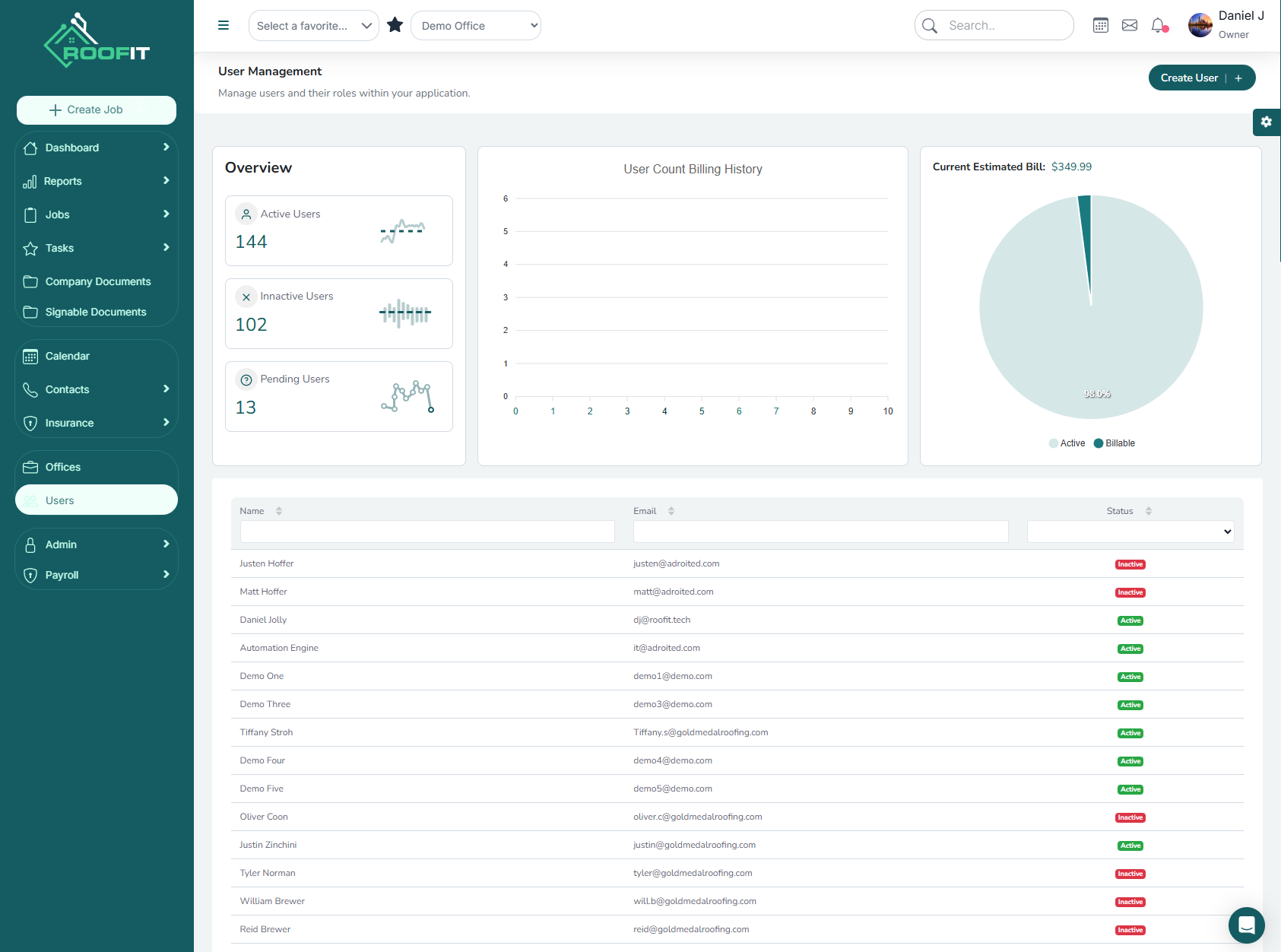
Task: Open the Select a favorite dropdown
Action: (x=313, y=25)
